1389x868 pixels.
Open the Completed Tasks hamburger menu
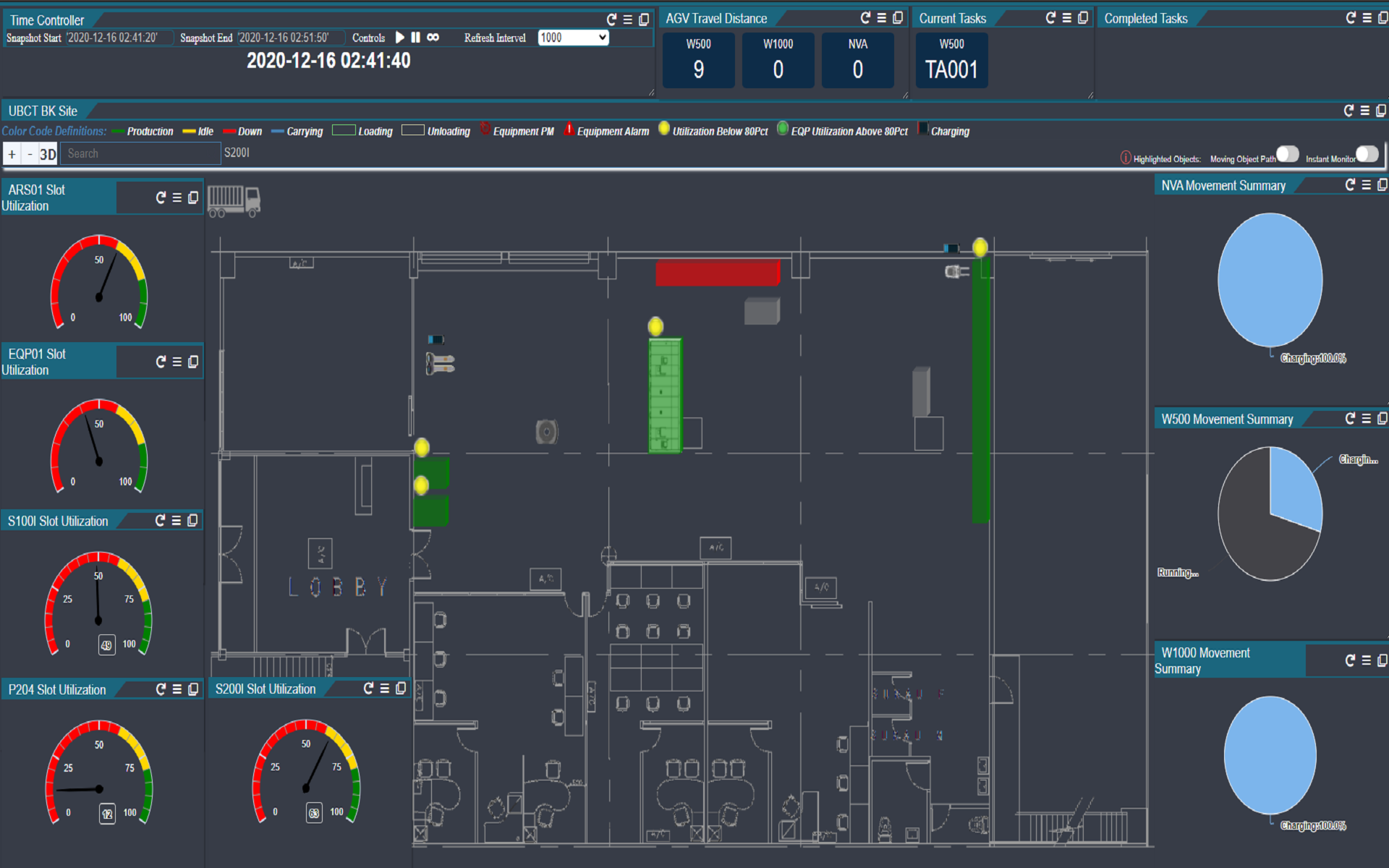coord(1367,18)
